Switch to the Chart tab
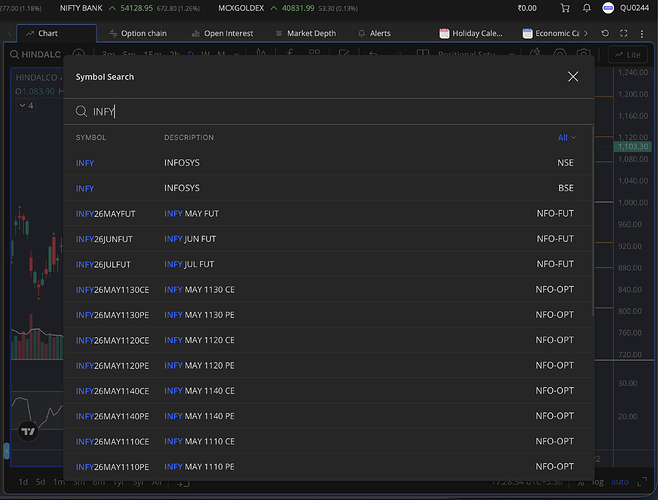The width and height of the screenshot is (658, 500). [x=57, y=34]
